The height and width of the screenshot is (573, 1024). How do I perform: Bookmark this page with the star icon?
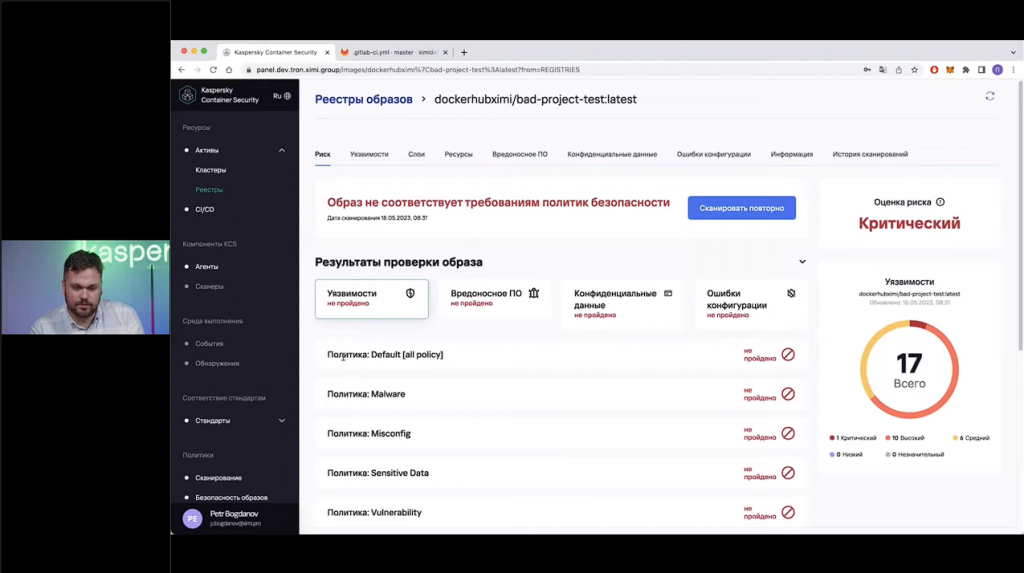pyautogui.click(x=914, y=69)
